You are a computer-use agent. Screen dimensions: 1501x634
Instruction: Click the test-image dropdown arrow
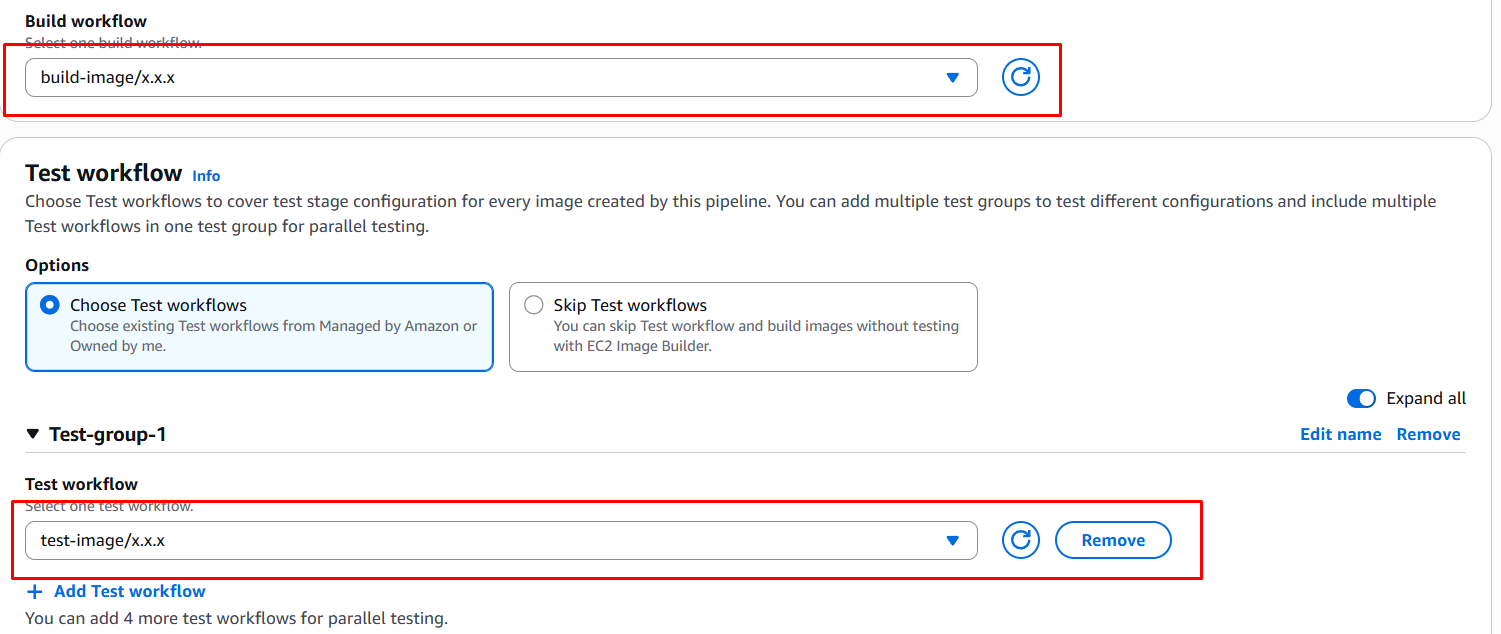click(x=952, y=540)
